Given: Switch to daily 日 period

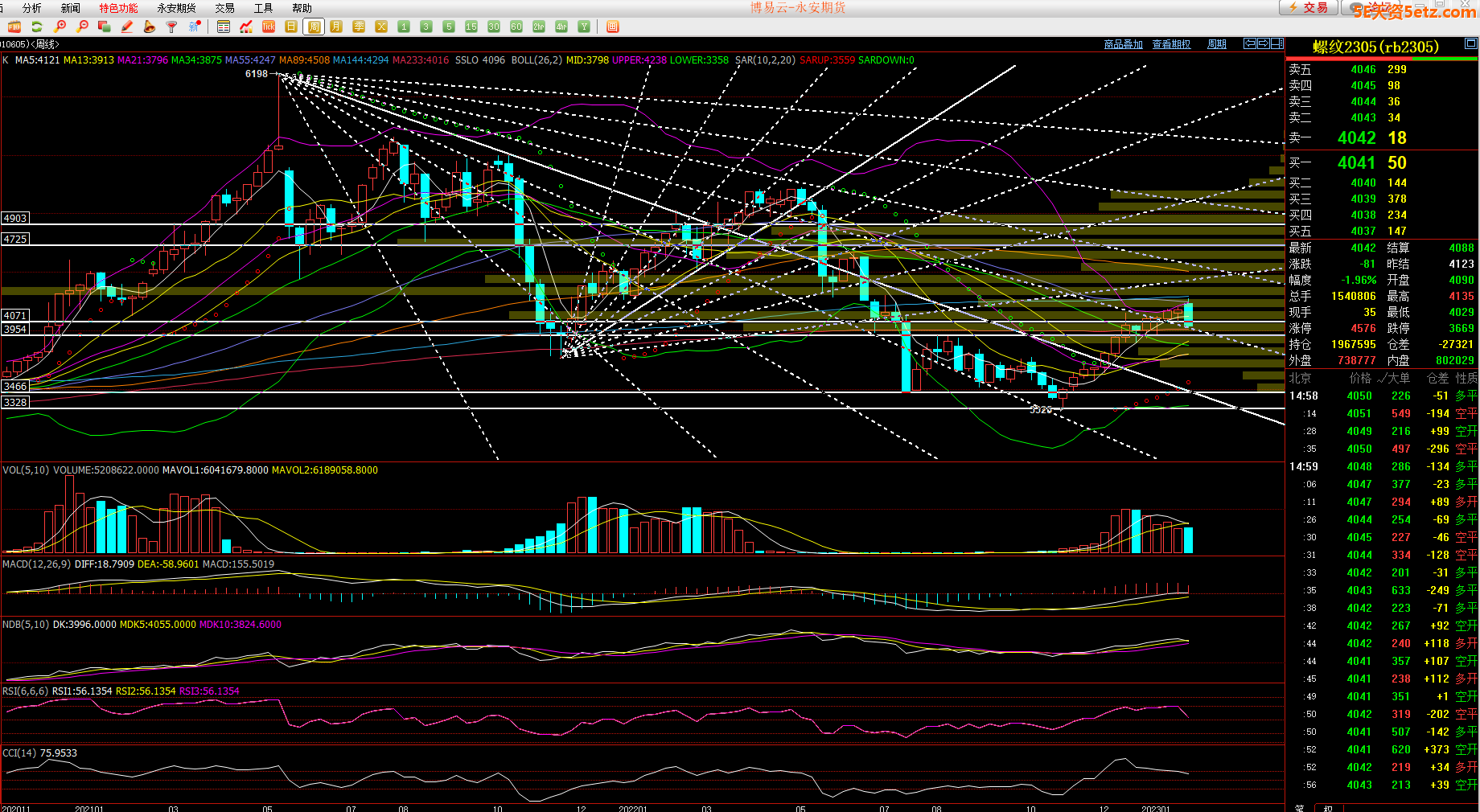Looking at the screenshot, I should point(291,27).
